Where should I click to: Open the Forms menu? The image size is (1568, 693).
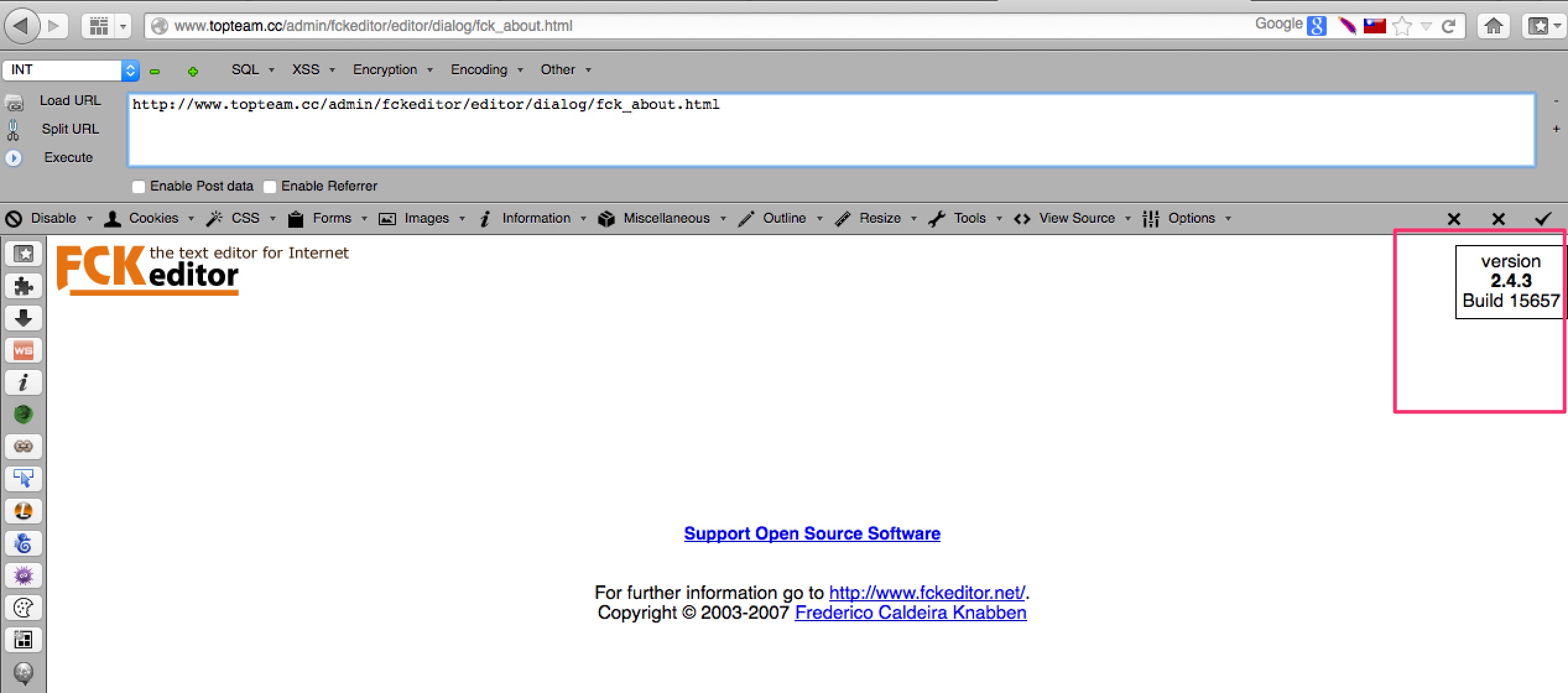coord(328,218)
